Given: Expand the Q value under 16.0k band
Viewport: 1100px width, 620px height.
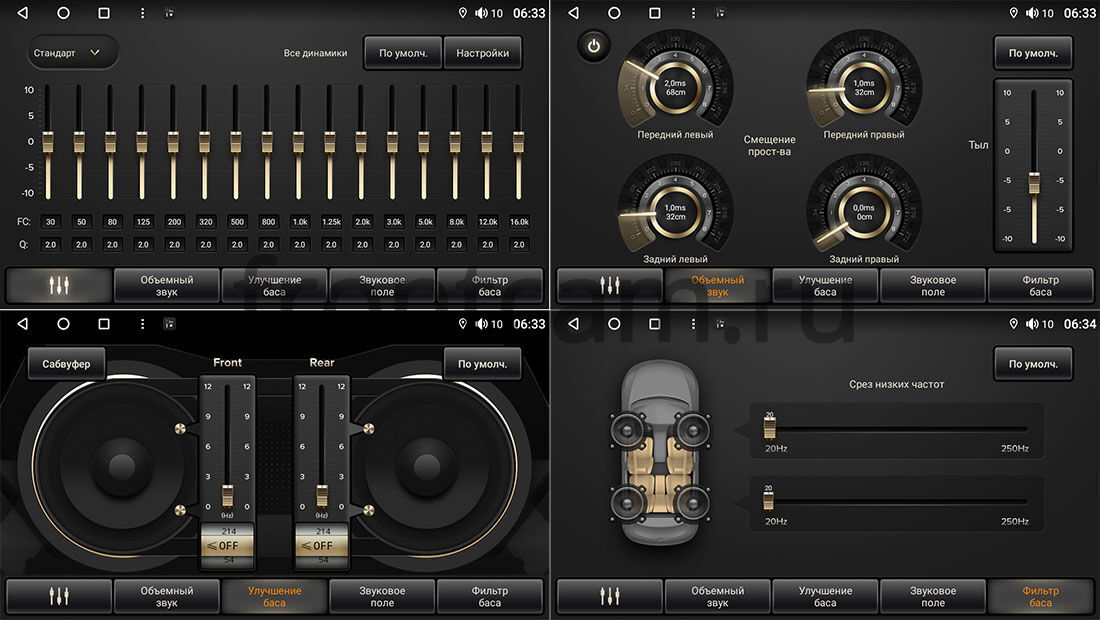Looking at the screenshot, I should tap(519, 244).
